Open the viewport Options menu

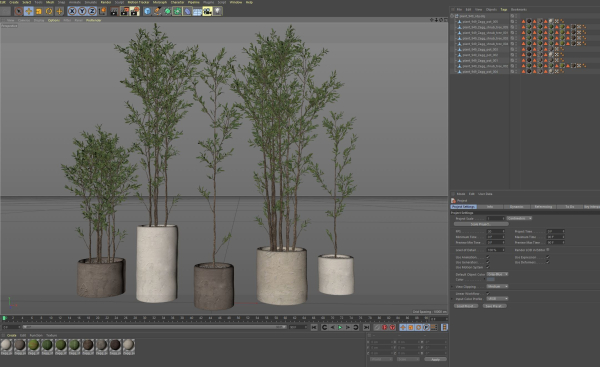(x=54, y=20)
